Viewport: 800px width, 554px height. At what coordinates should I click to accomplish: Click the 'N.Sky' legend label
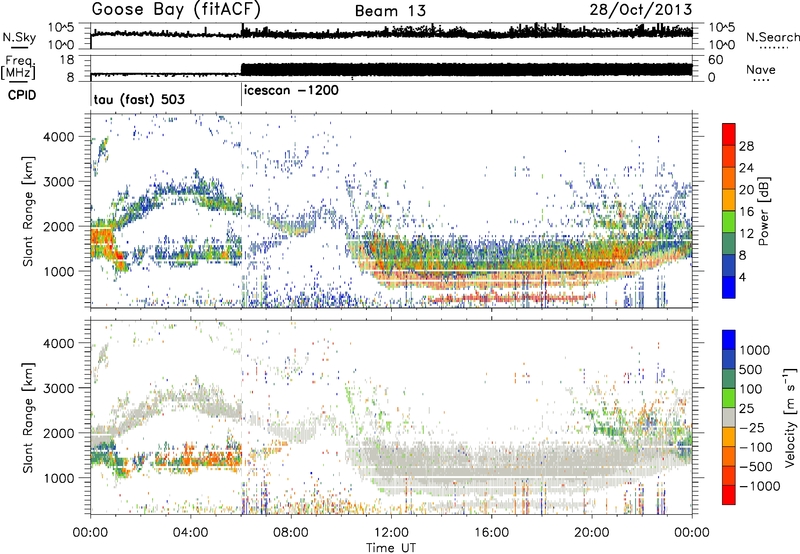(19, 37)
